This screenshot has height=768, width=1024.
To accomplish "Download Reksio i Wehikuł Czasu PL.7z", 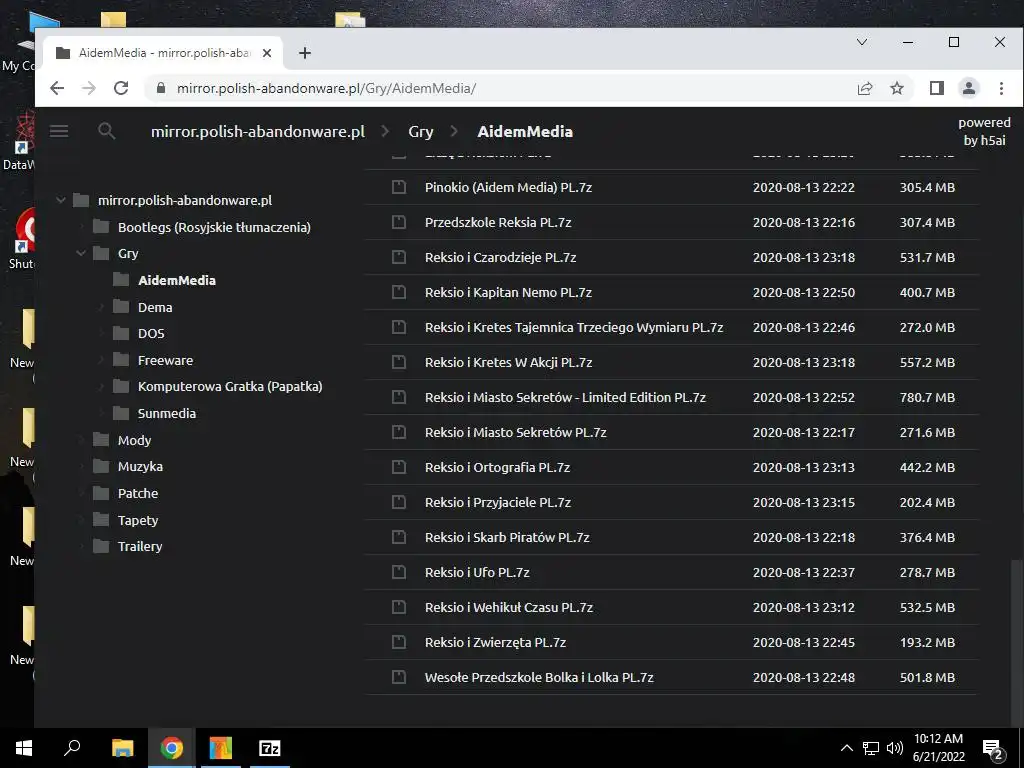I will (x=509, y=607).
